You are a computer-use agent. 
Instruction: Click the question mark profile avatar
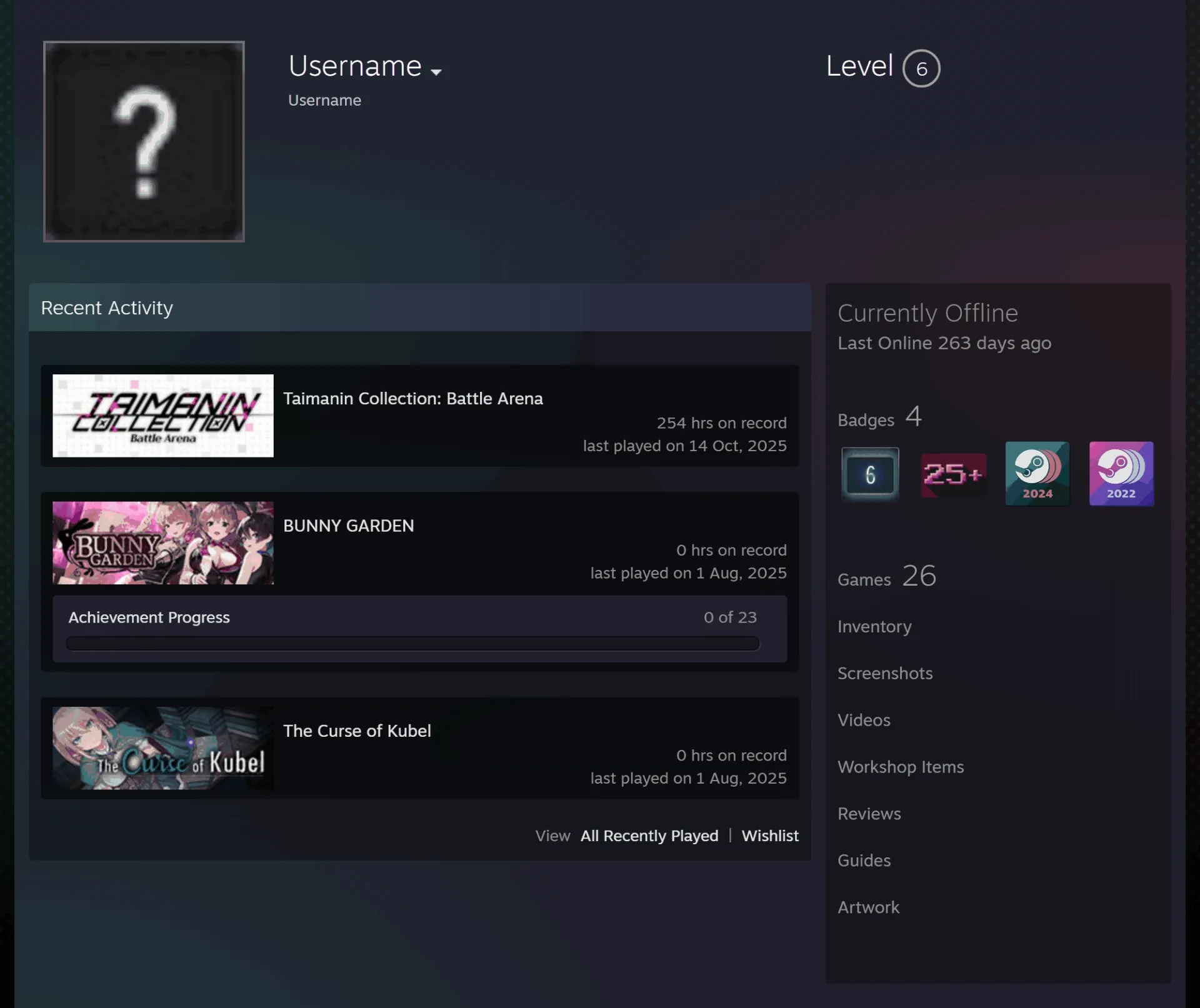[x=144, y=141]
